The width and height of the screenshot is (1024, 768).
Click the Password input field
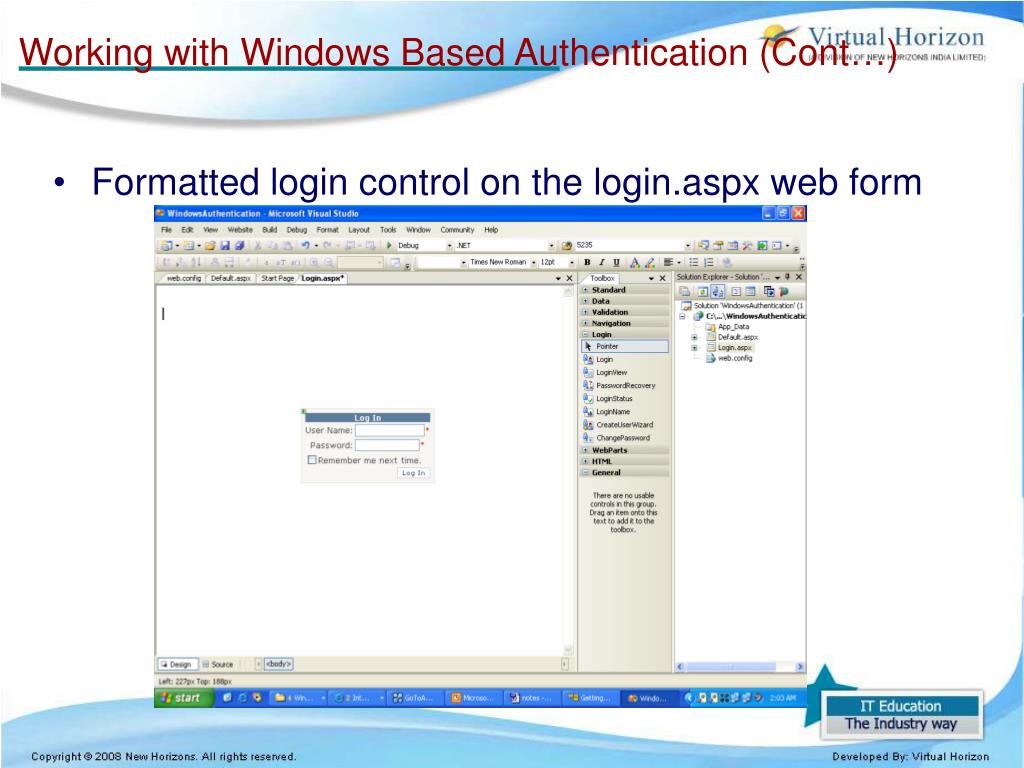tap(387, 445)
